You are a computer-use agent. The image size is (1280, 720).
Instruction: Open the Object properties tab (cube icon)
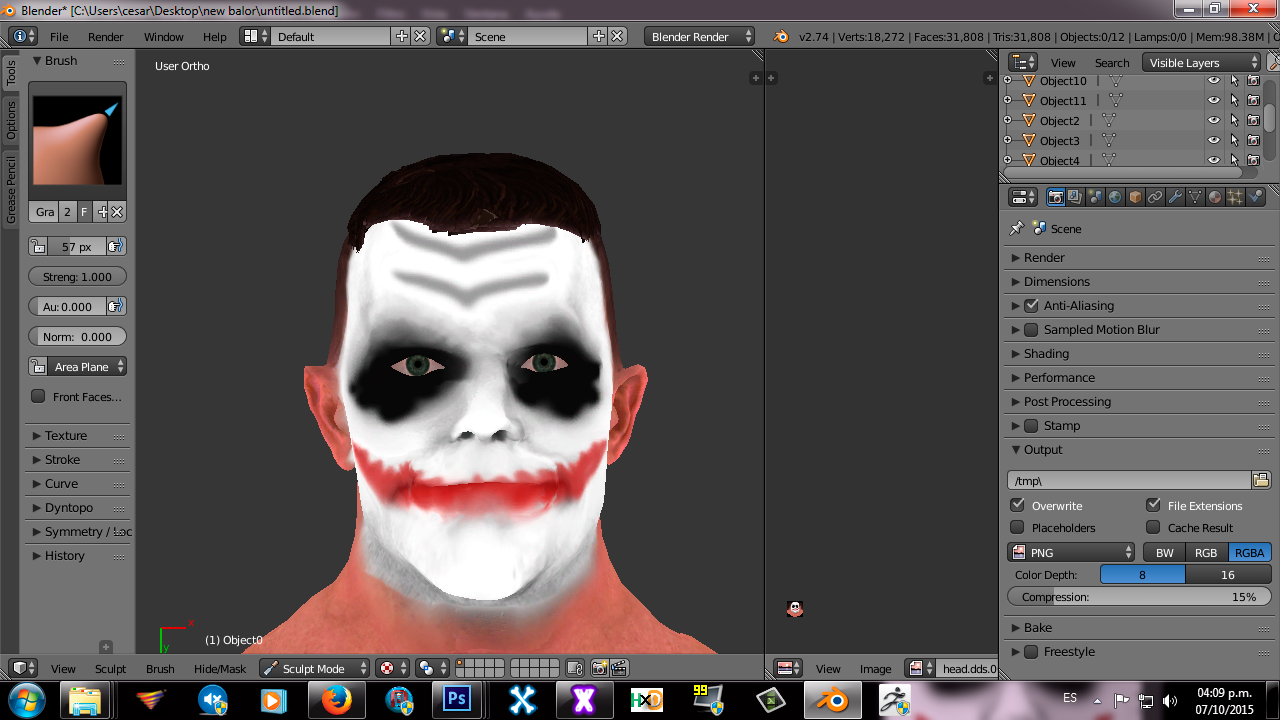pyautogui.click(x=1135, y=197)
